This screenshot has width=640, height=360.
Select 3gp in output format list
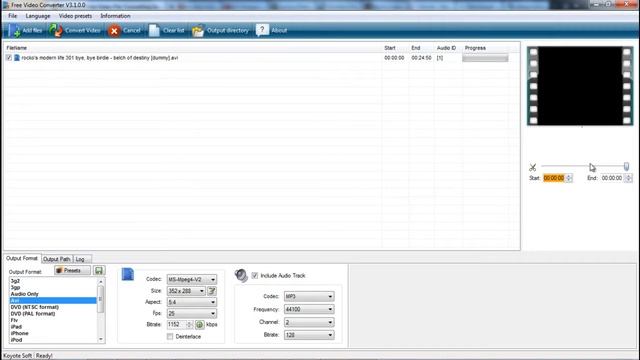(53, 287)
